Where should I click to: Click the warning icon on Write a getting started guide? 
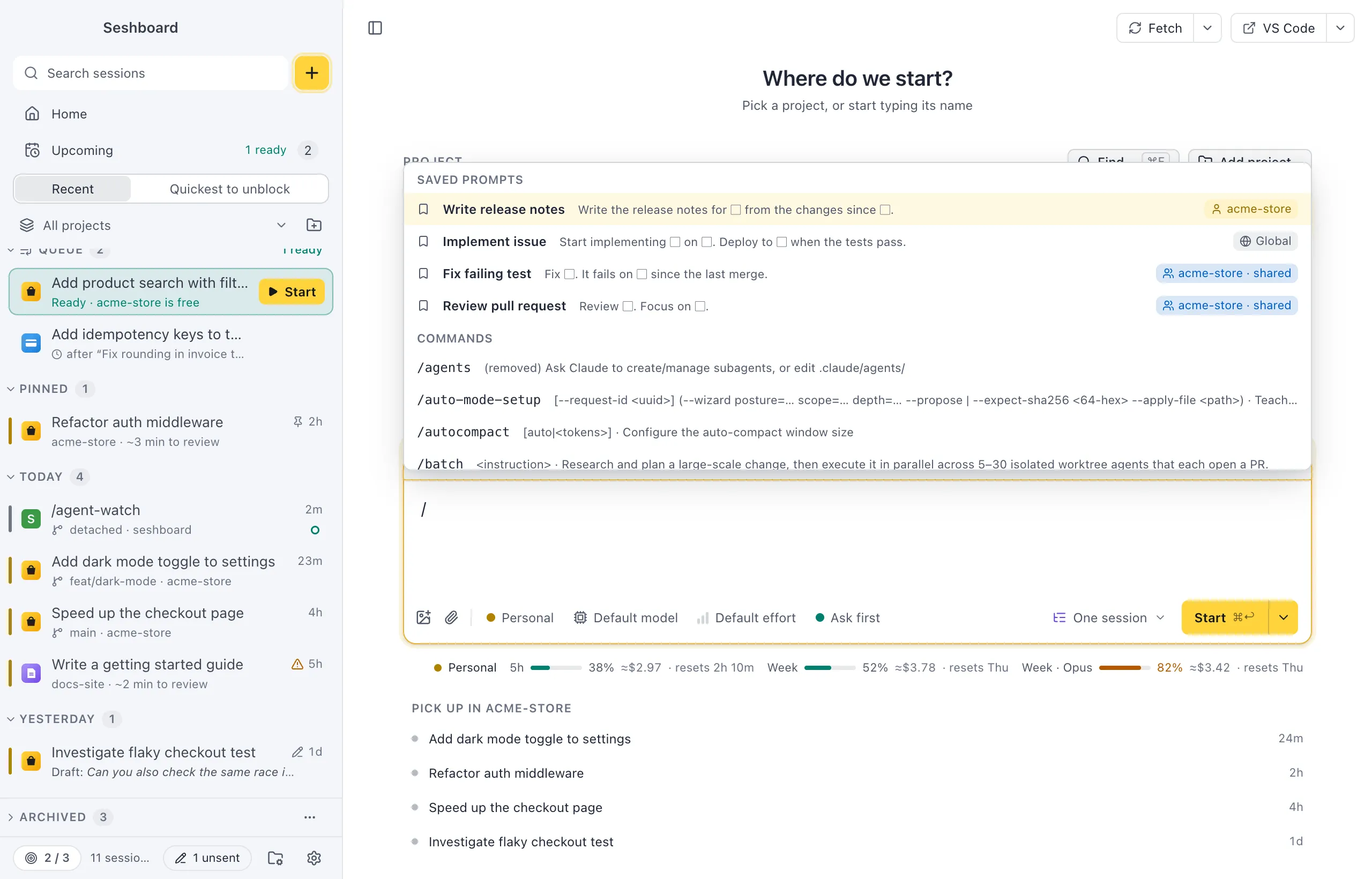tap(297, 664)
